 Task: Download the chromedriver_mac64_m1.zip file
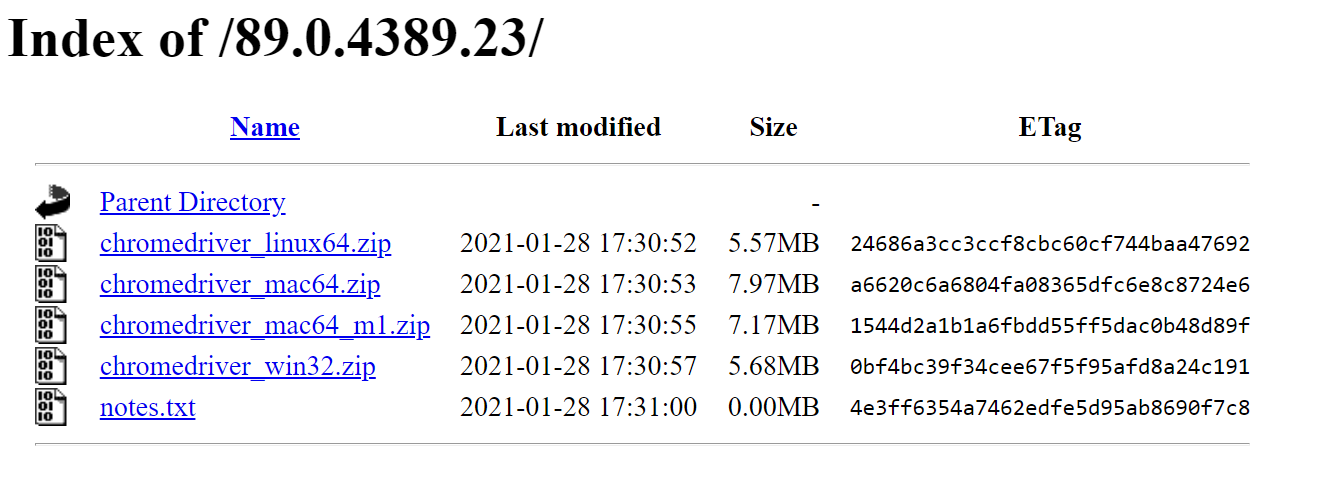click(264, 325)
